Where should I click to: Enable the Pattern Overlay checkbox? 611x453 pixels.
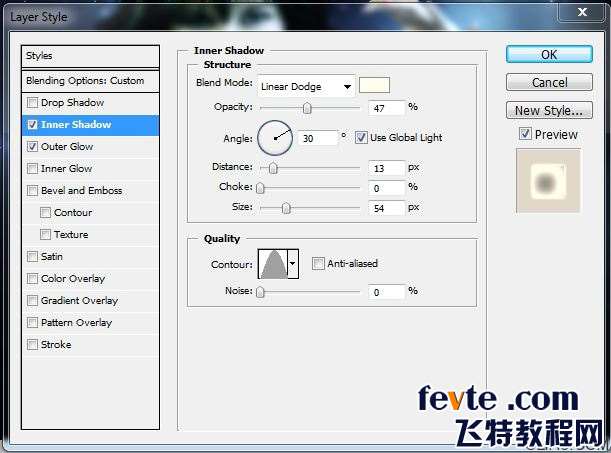(x=32, y=323)
